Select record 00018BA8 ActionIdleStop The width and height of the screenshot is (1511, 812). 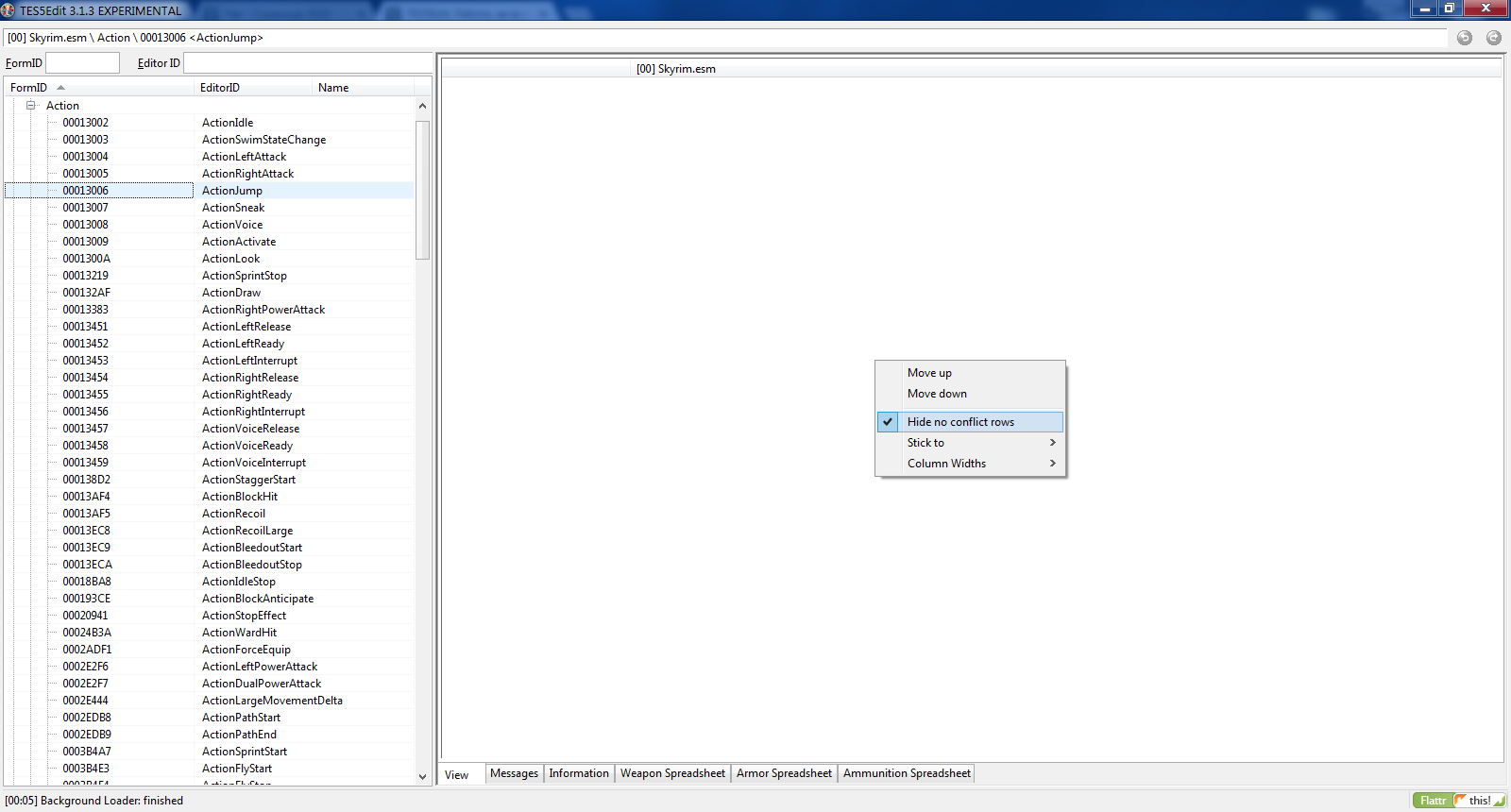pyautogui.click(x=209, y=582)
